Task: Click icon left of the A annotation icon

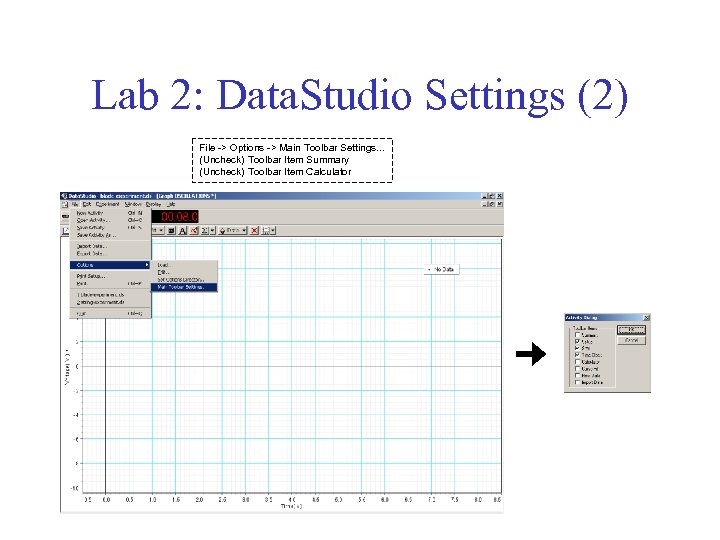Action: pyautogui.click(x=171, y=231)
